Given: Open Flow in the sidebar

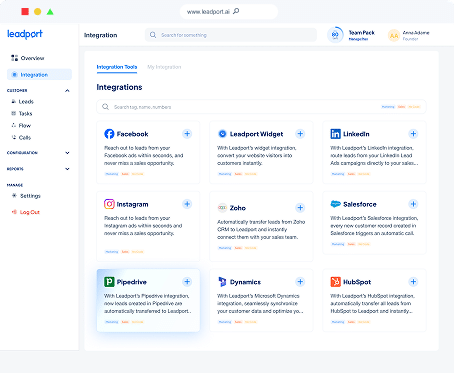Looking at the screenshot, I should (x=21, y=125).
